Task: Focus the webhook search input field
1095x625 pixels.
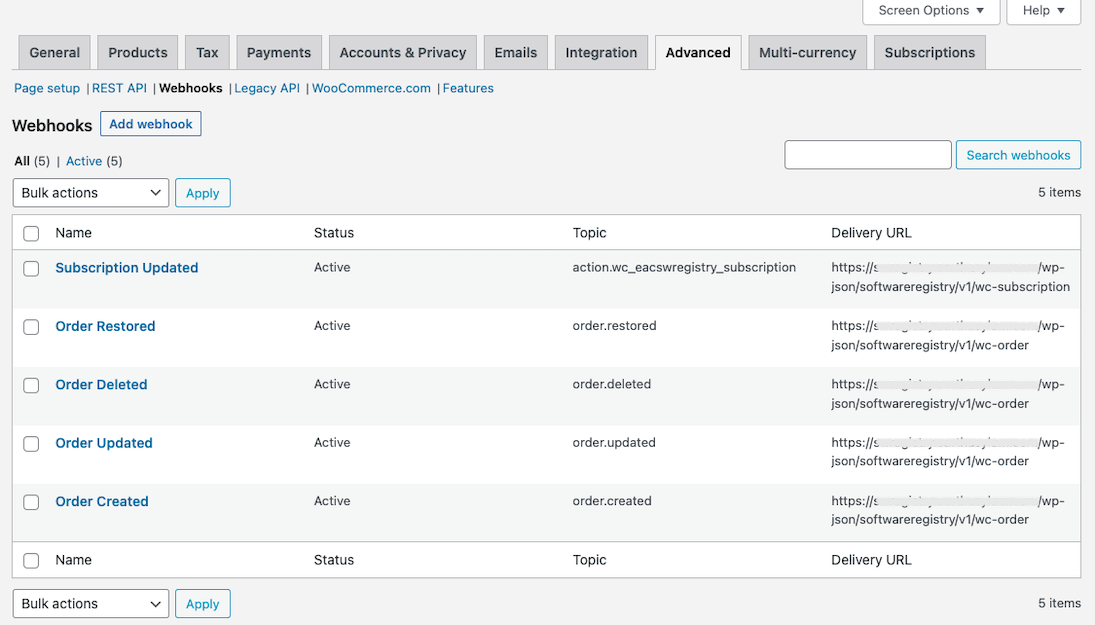Action: 867,155
